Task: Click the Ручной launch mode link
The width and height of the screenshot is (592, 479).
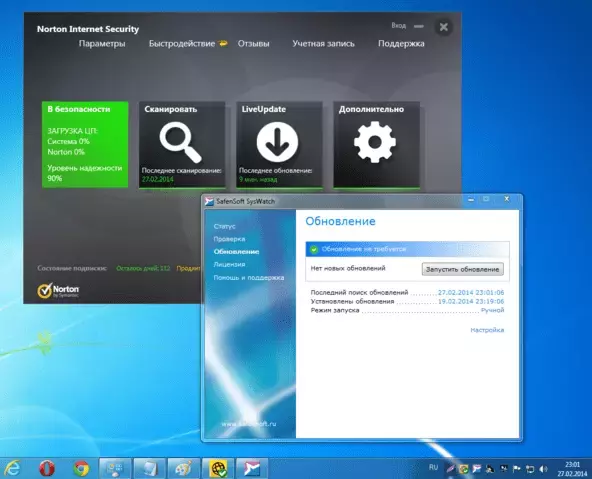Action: click(x=492, y=310)
